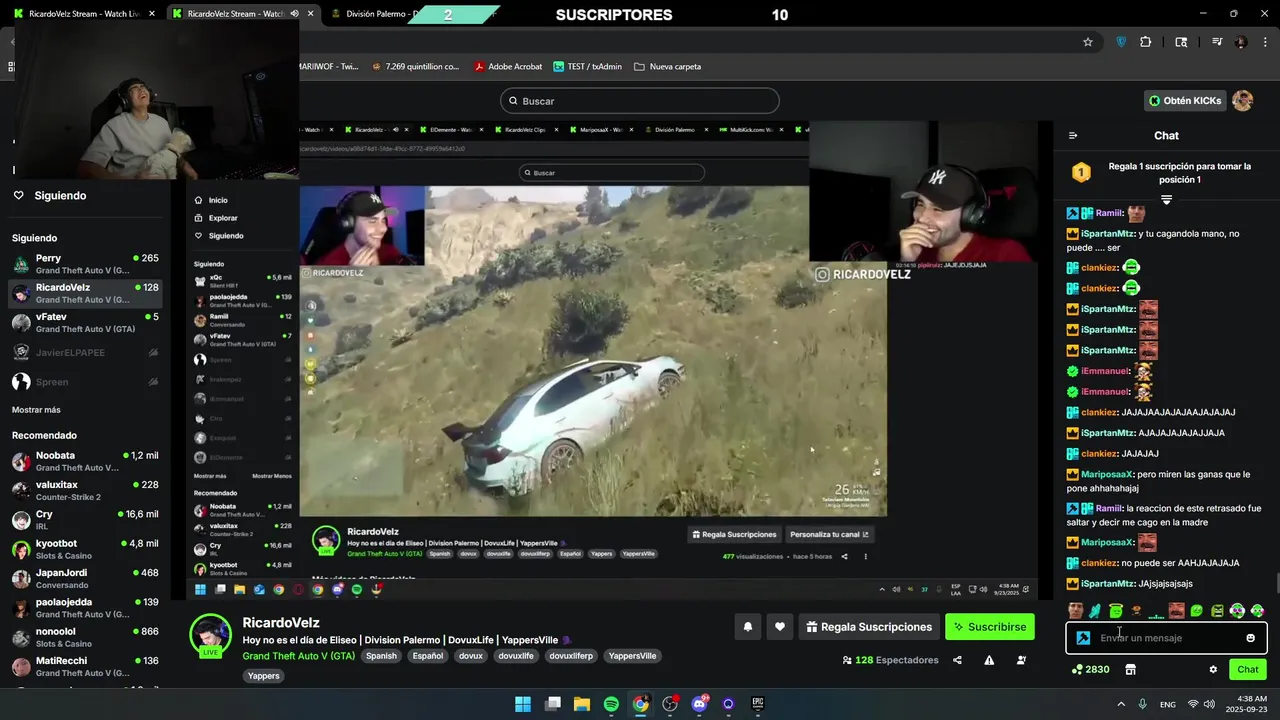1280x720 pixels.
Task: Open JapanJordi's channel
Action: point(85,579)
